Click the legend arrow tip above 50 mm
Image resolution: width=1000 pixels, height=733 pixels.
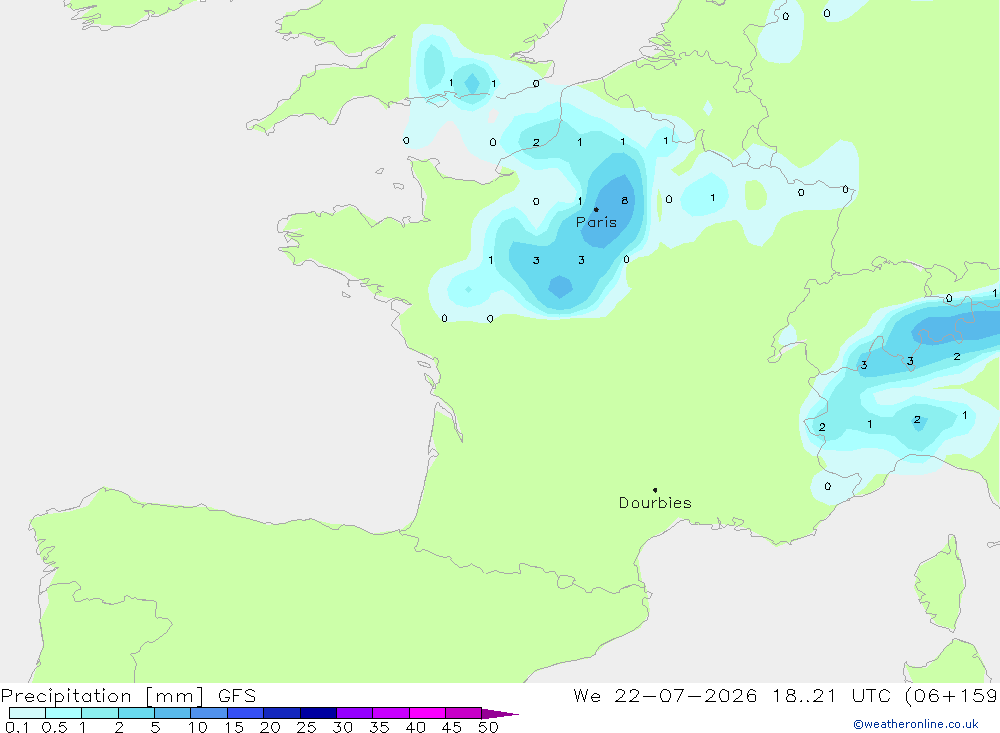click(500, 714)
